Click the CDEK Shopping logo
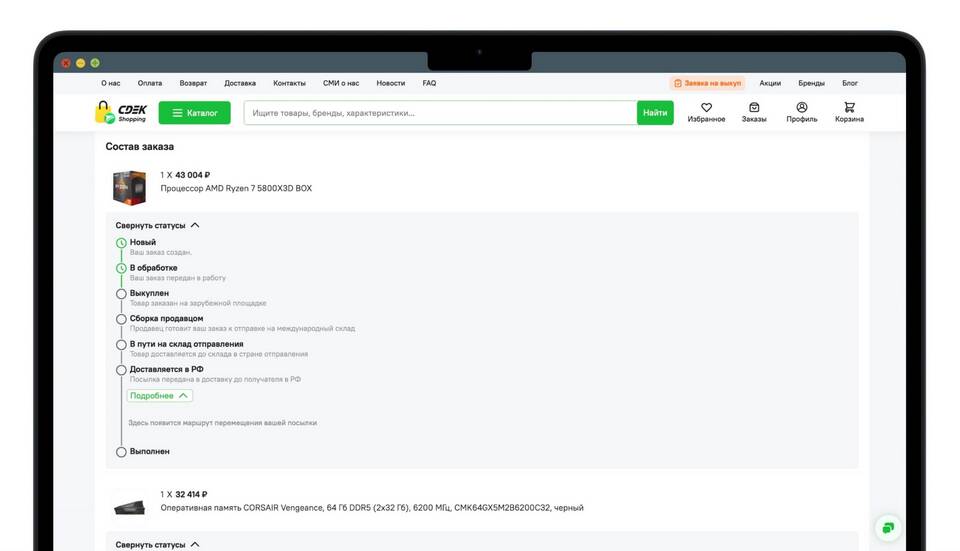Viewport: 960px width, 551px height. pos(121,113)
